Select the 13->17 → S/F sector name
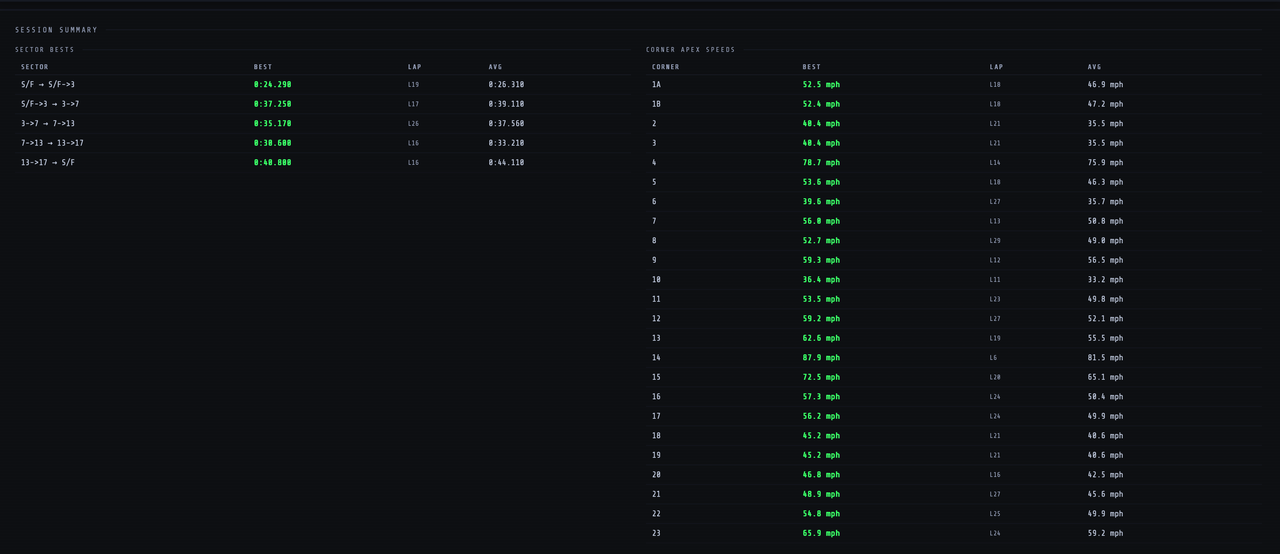 coord(48,163)
